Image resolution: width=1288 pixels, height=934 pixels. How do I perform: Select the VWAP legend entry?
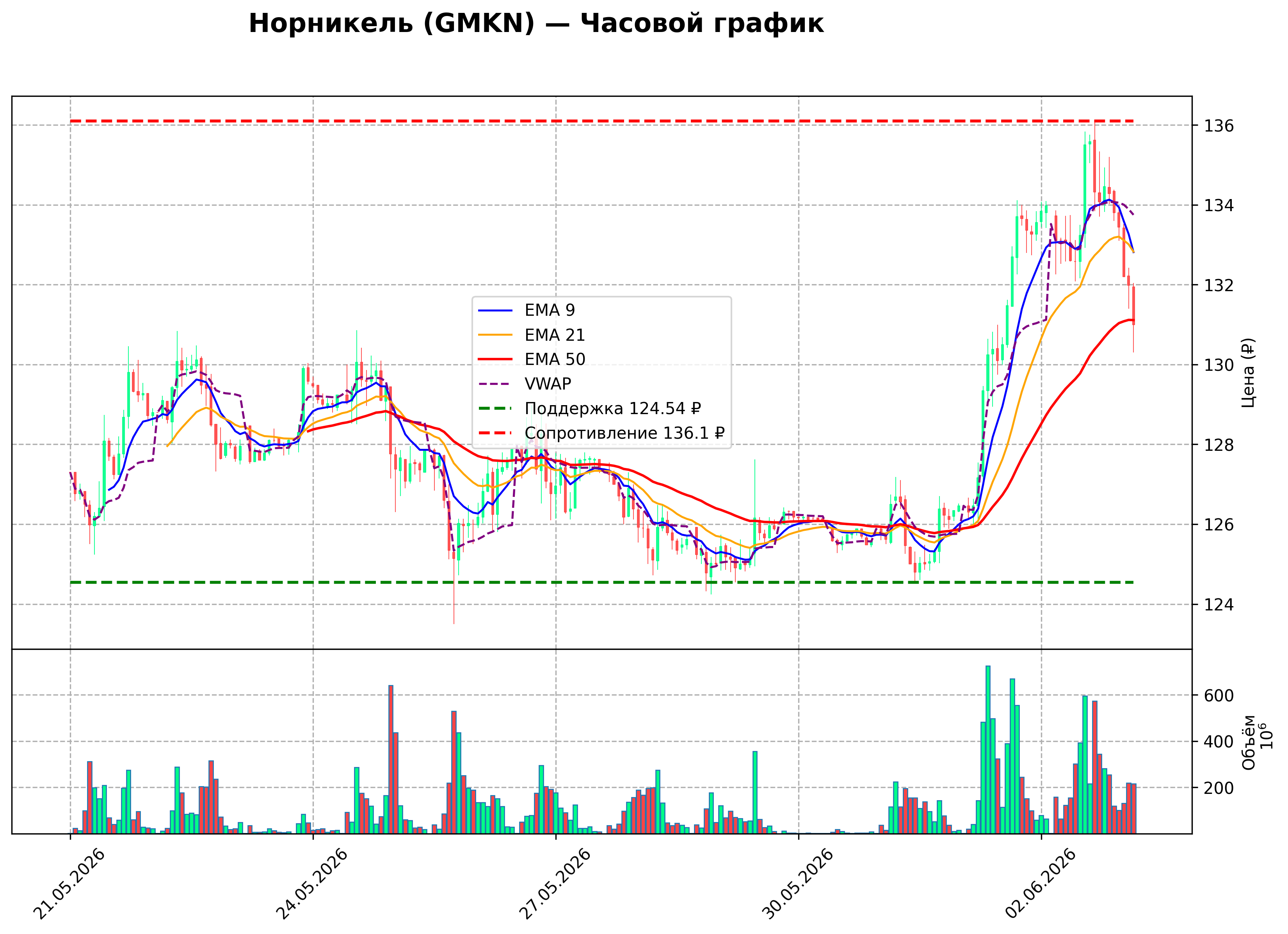point(525,384)
